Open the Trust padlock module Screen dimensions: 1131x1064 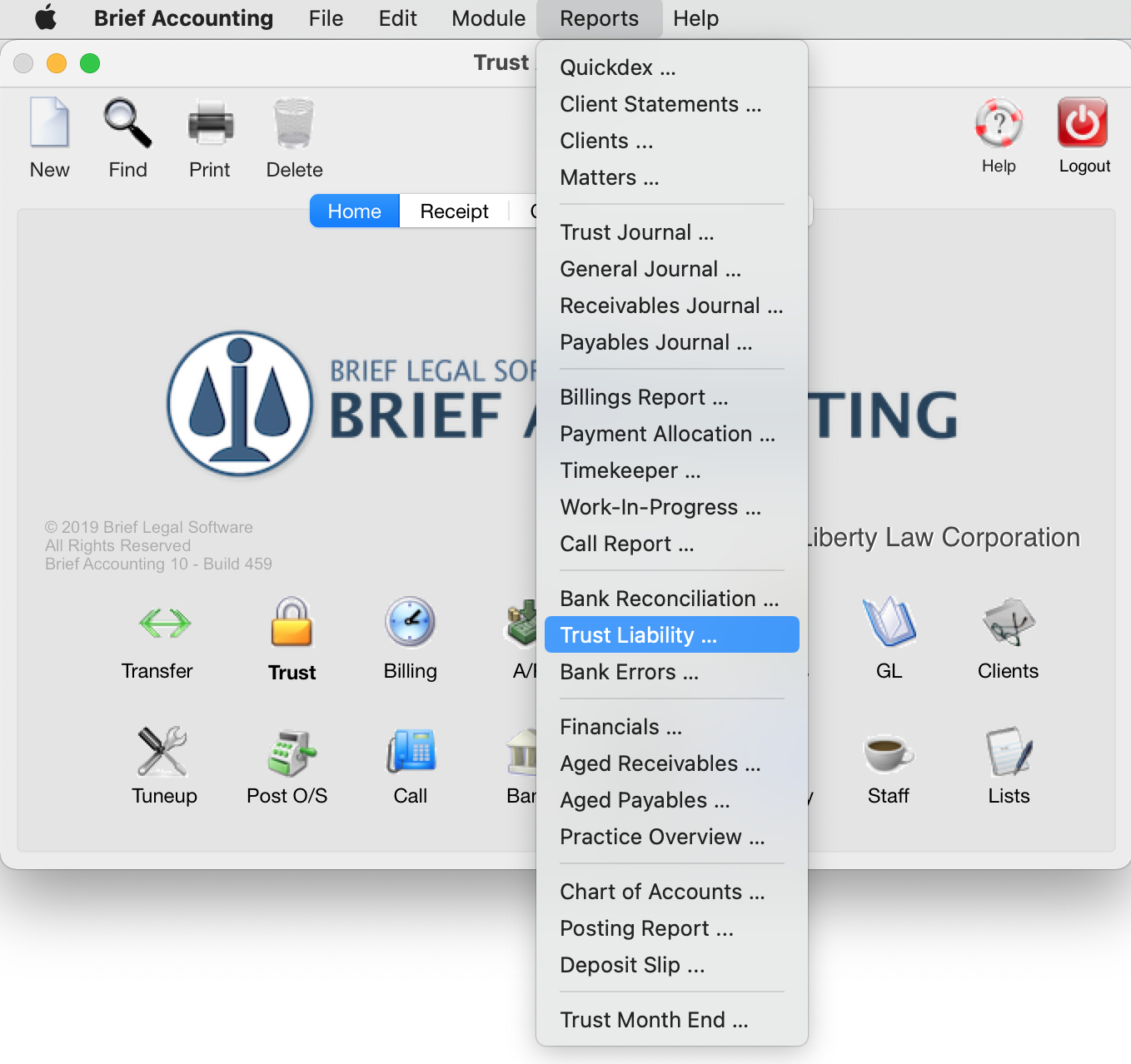pos(291,622)
